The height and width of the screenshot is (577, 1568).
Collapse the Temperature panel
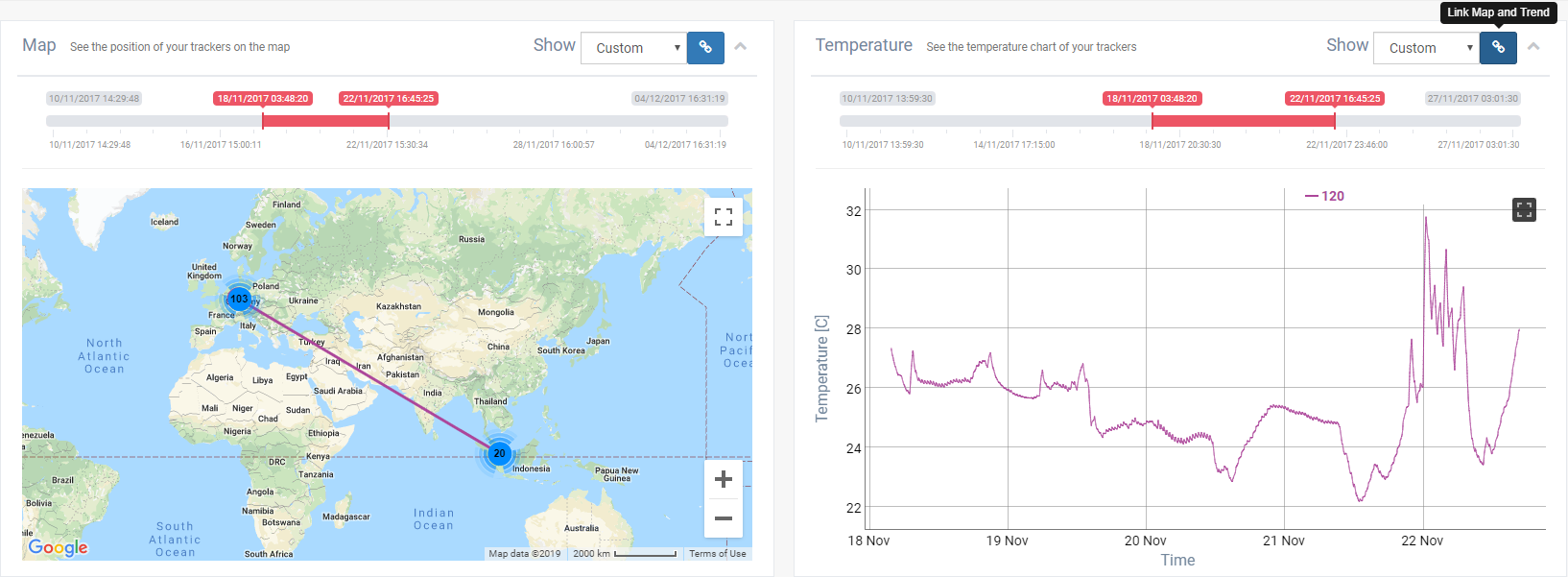1533,46
